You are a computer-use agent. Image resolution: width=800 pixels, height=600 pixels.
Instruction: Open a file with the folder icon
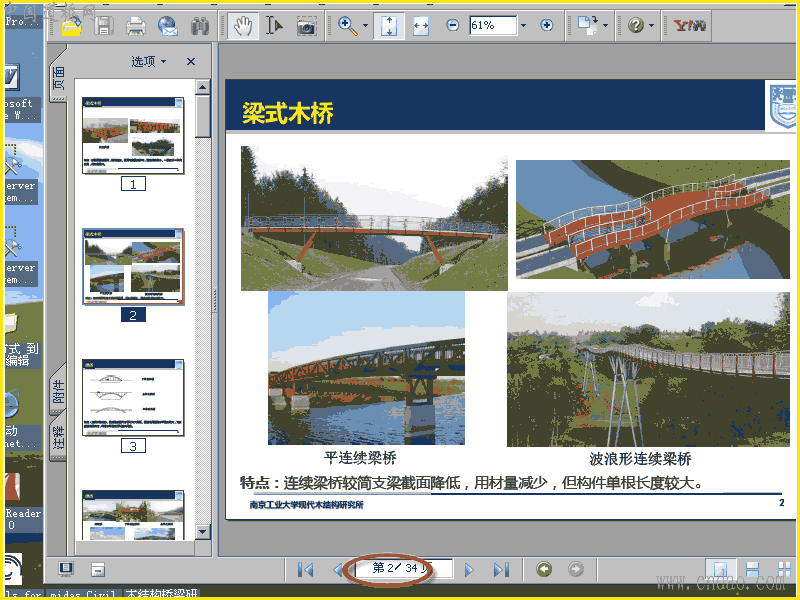(71, 25)
